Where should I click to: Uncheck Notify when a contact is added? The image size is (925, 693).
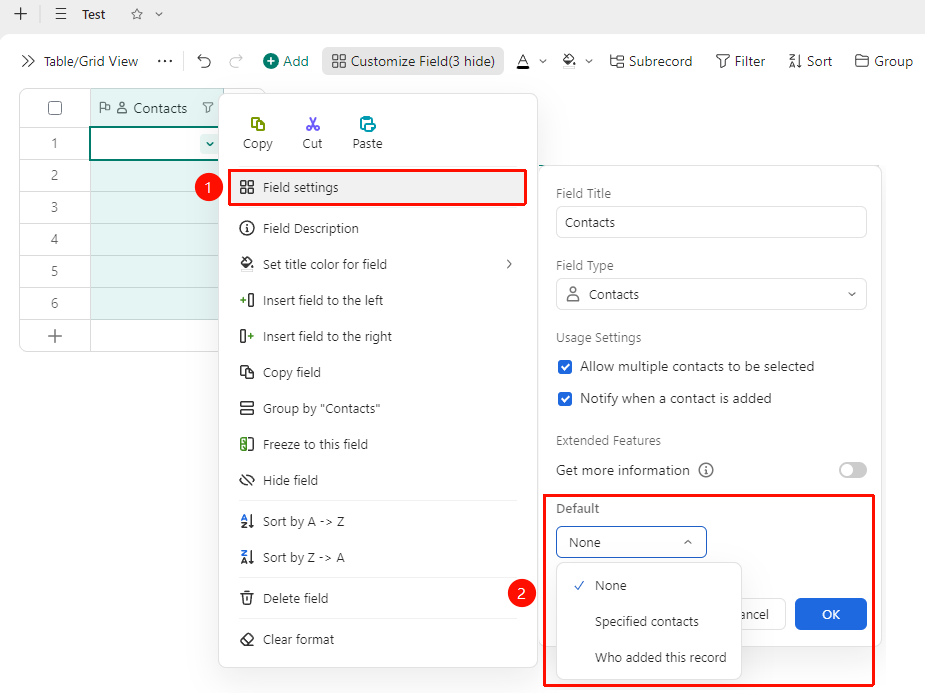(x=565, y=399)
